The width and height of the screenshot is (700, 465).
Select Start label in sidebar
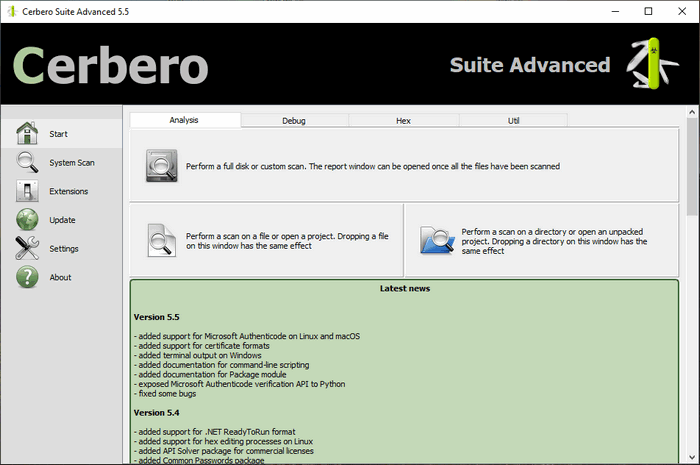58,134
